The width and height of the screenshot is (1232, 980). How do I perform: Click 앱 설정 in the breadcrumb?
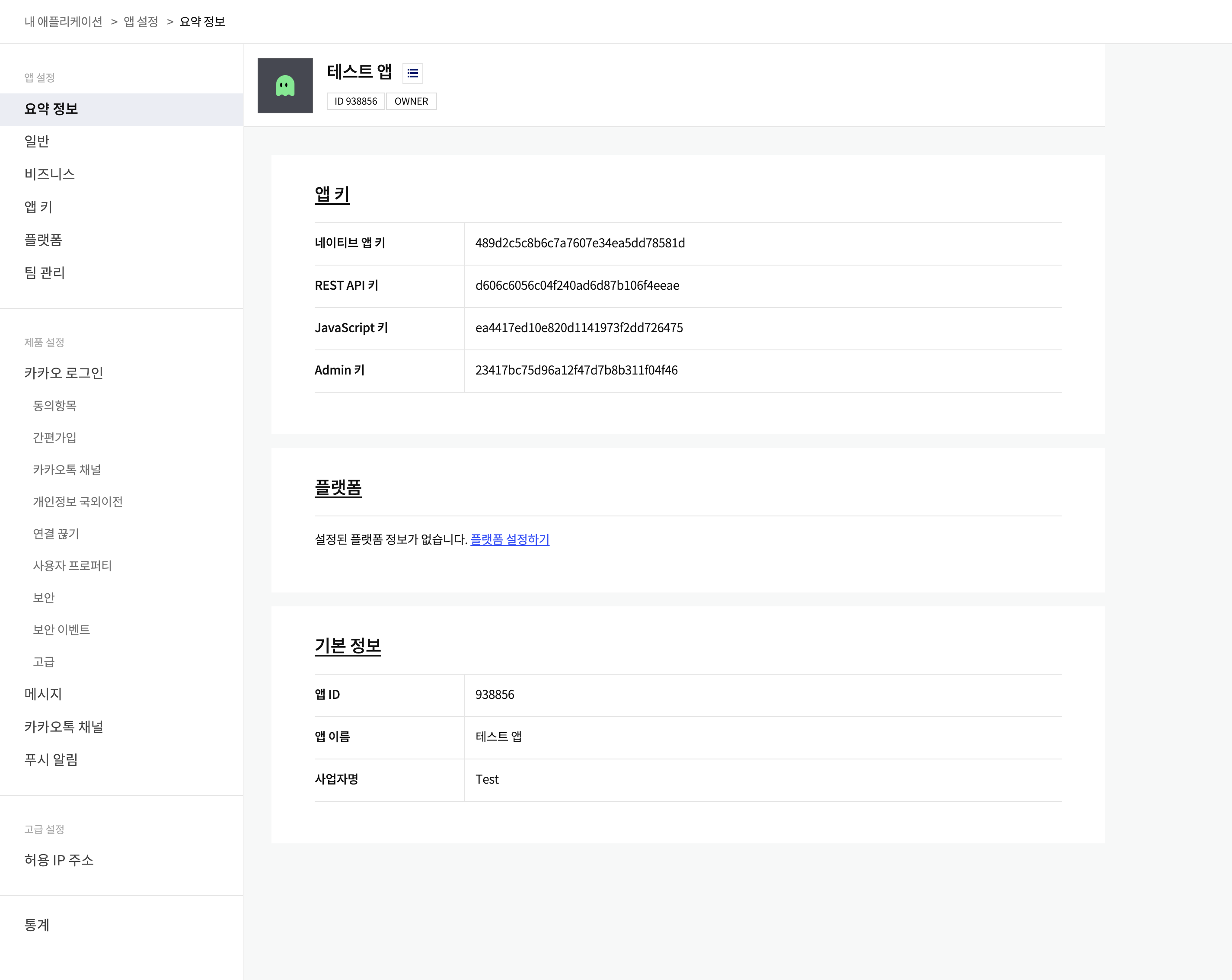(140, 22)
